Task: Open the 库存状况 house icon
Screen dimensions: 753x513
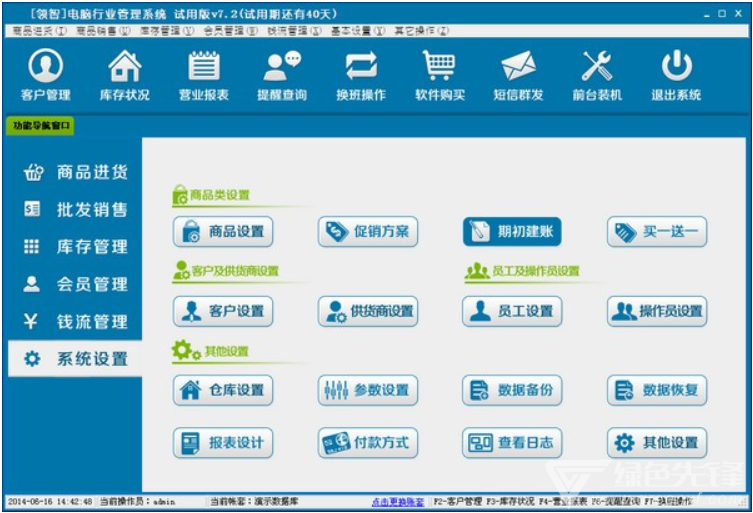Action: (x=124, y=76)
